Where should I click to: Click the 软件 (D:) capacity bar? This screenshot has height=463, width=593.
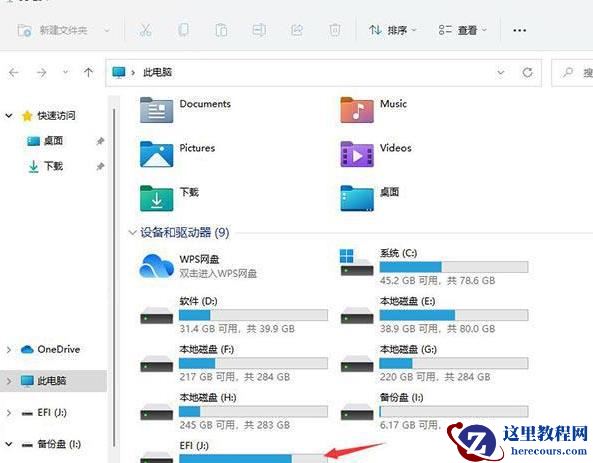[x=253, y=315]
